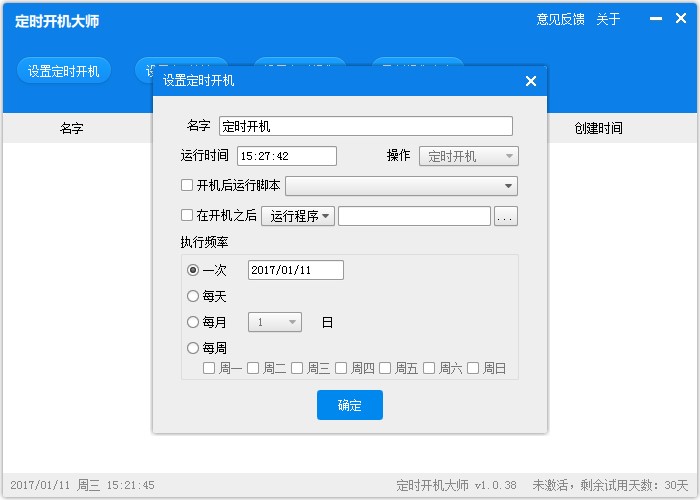Screen dimensions: 700x500
Task: Expand the script selection dropdown
Action: (401, 186)
